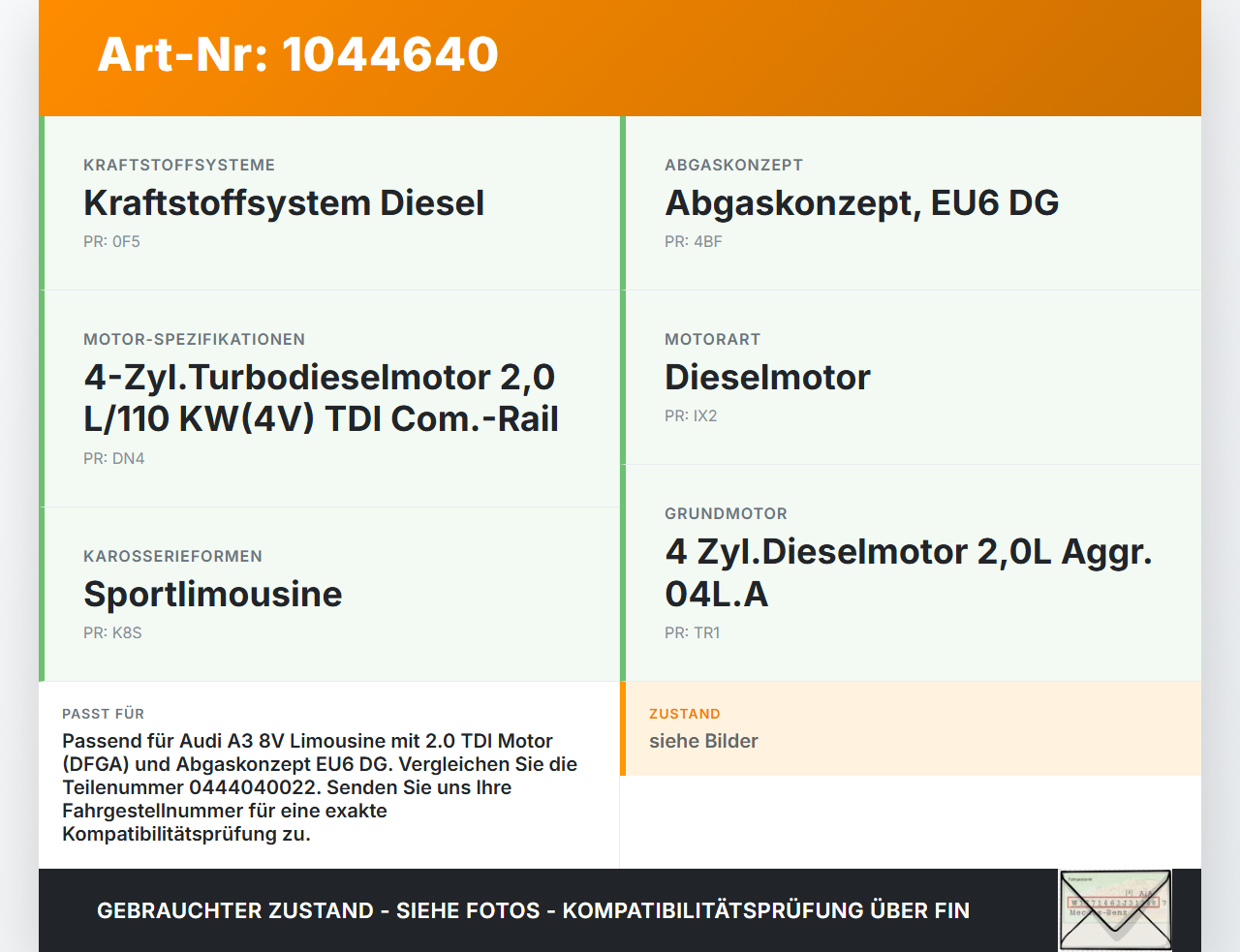
Task: Click the 'ABGASKONZEPT' category label
Action: click(733, 165)
